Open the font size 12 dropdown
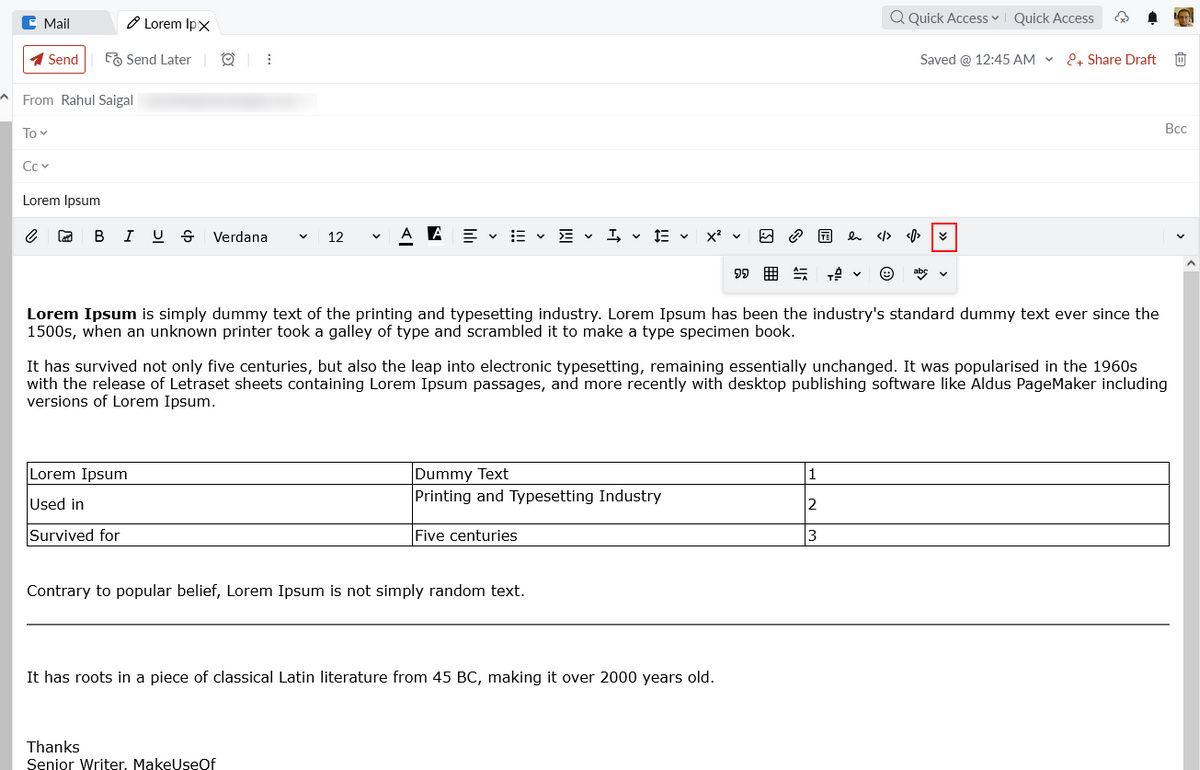The width and height of the screenshot is (1200, 770). pyautogui.click(x=354, y=236)
